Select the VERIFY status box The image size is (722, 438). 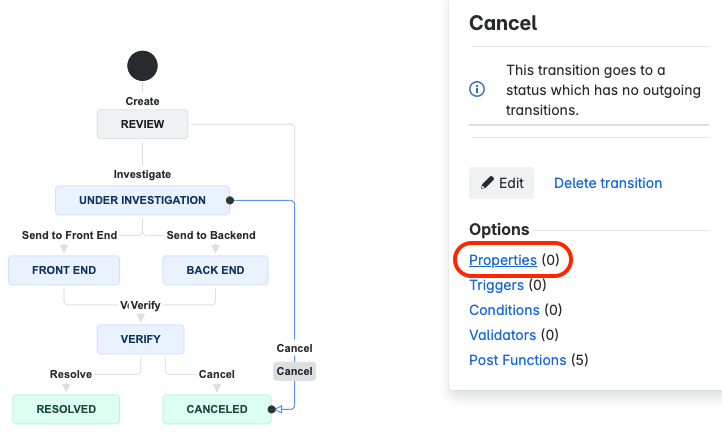(141, 339)
